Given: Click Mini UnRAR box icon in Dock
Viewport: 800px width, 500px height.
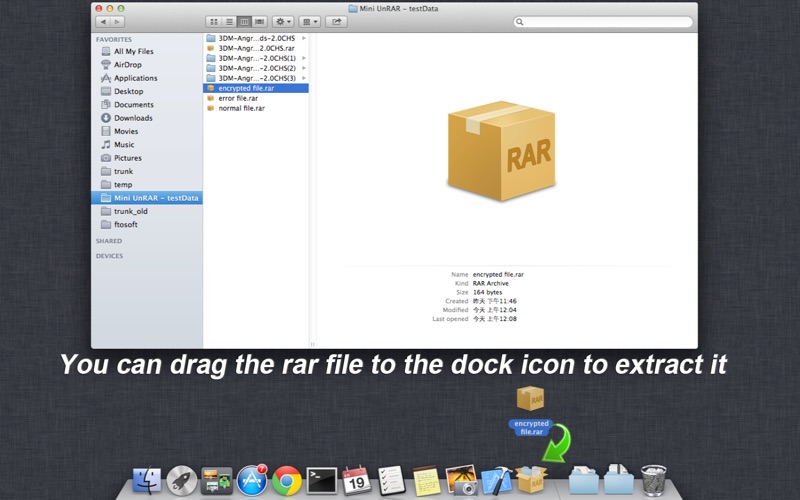Looking at the screenshot, I should pos(531,479).
